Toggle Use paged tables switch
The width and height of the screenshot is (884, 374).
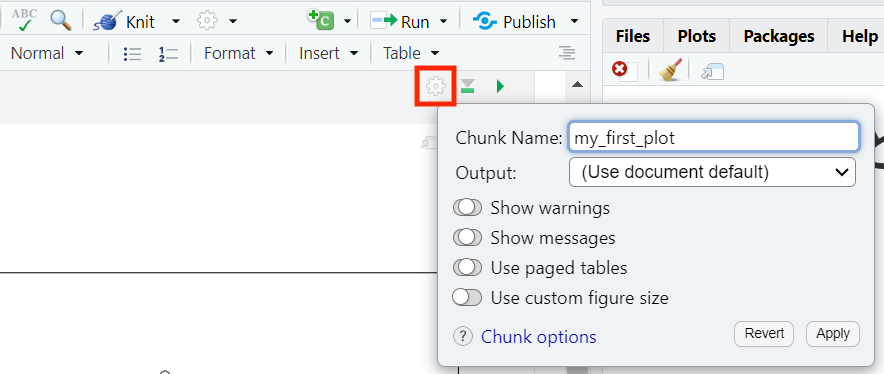pyautogui.click(x=467, y=267)
